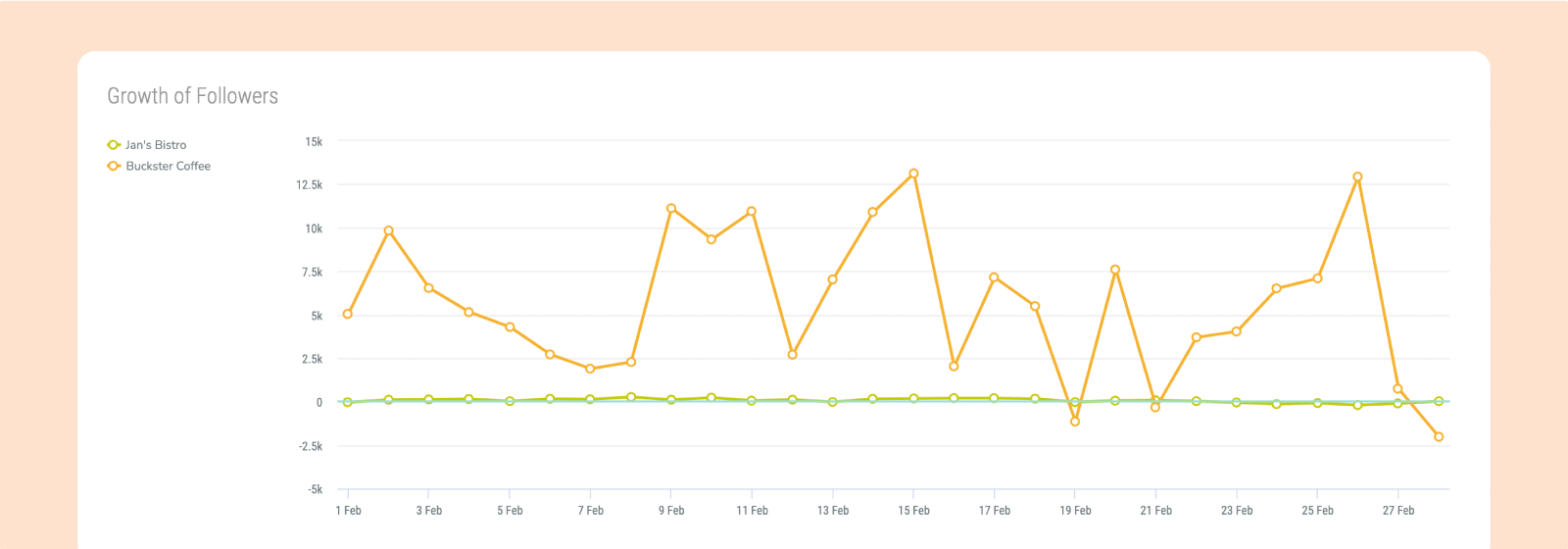Click Buckster Coffee's 9 Feb data point
Image resolution: width=1568 pixels, height=549 pixels.
pos(671,209)
